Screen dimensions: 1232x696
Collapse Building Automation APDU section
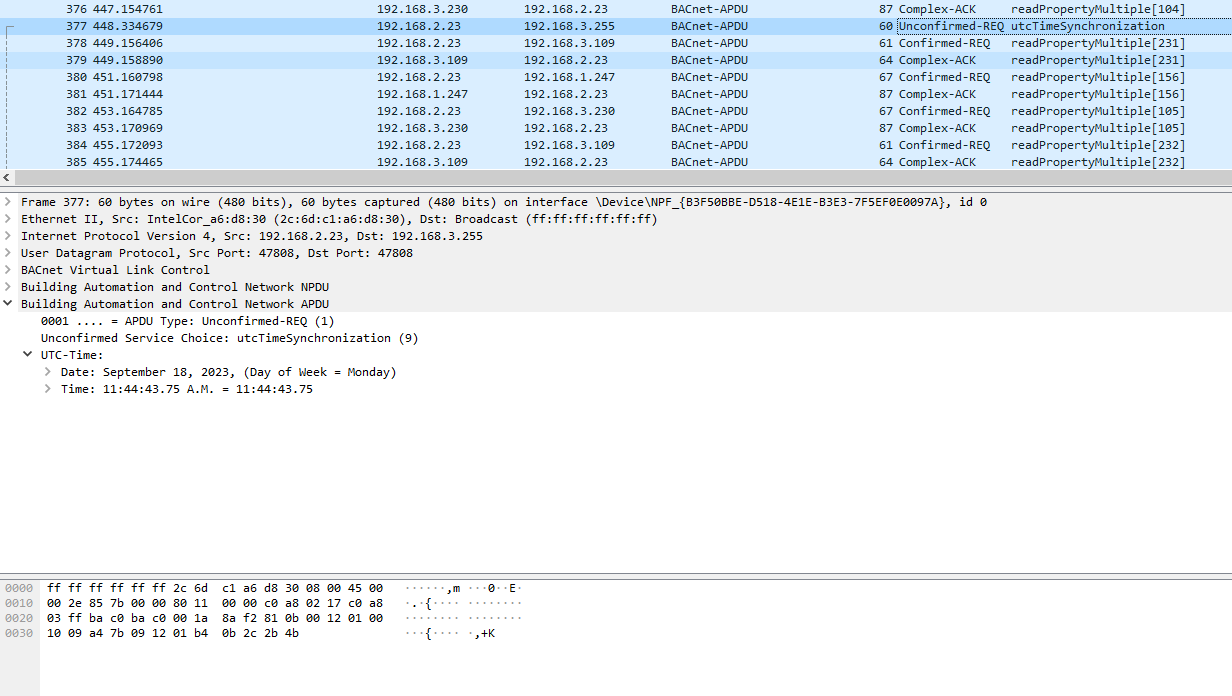point(9,304)
